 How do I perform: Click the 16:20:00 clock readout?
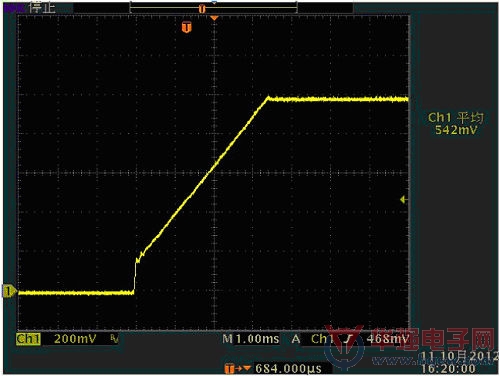(x=448, y=368)
